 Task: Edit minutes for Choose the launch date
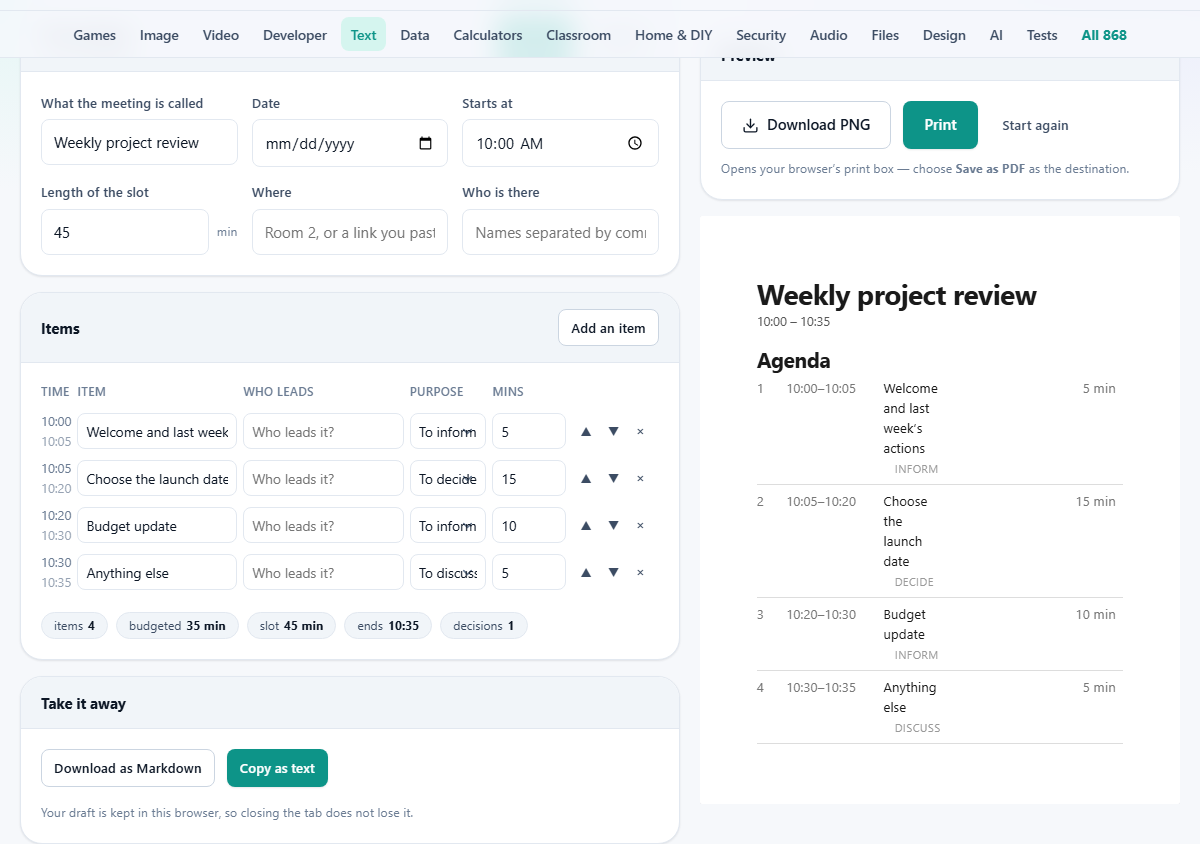click(x=529, y=479)
